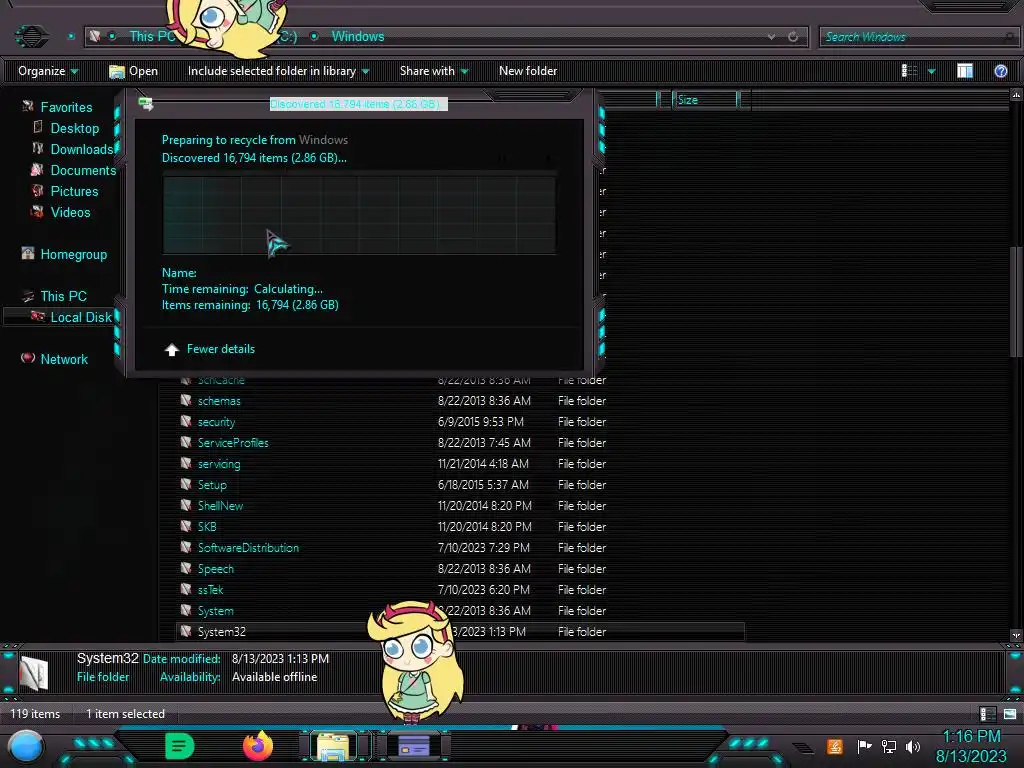Open the green notes app in taskbar

coord(180,746)
